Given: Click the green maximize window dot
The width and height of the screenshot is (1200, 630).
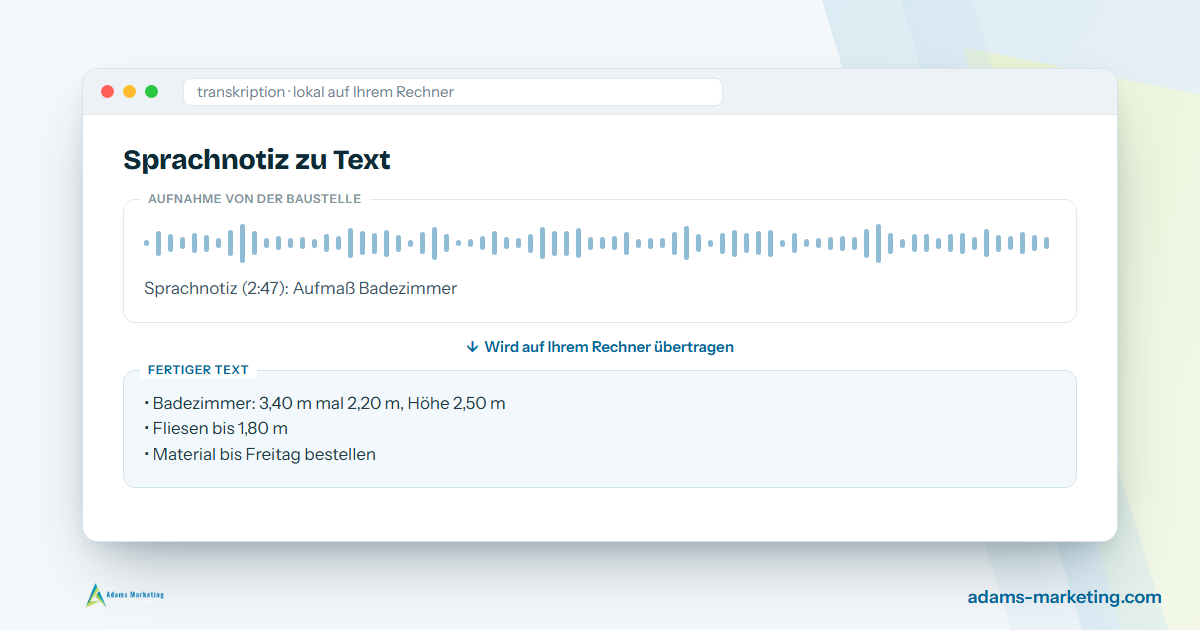Looking at the screenshot, I should click(151, 92).
